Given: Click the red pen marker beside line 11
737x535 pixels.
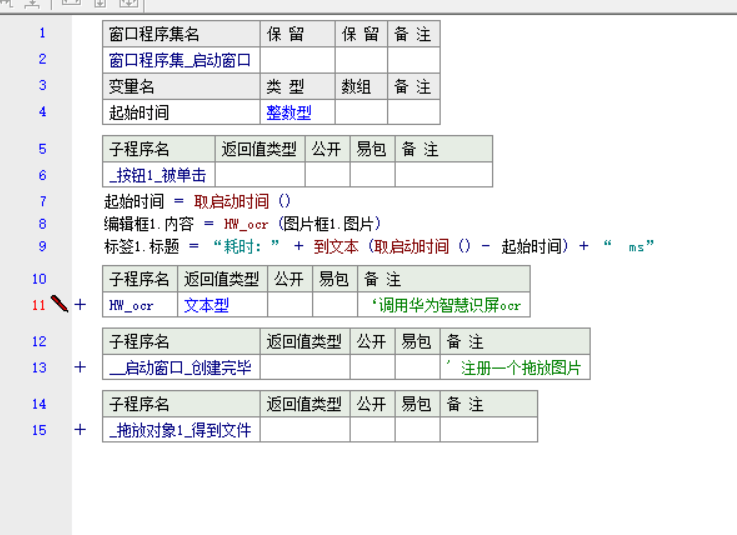Looking at the screenshot, I should point(59,304).
